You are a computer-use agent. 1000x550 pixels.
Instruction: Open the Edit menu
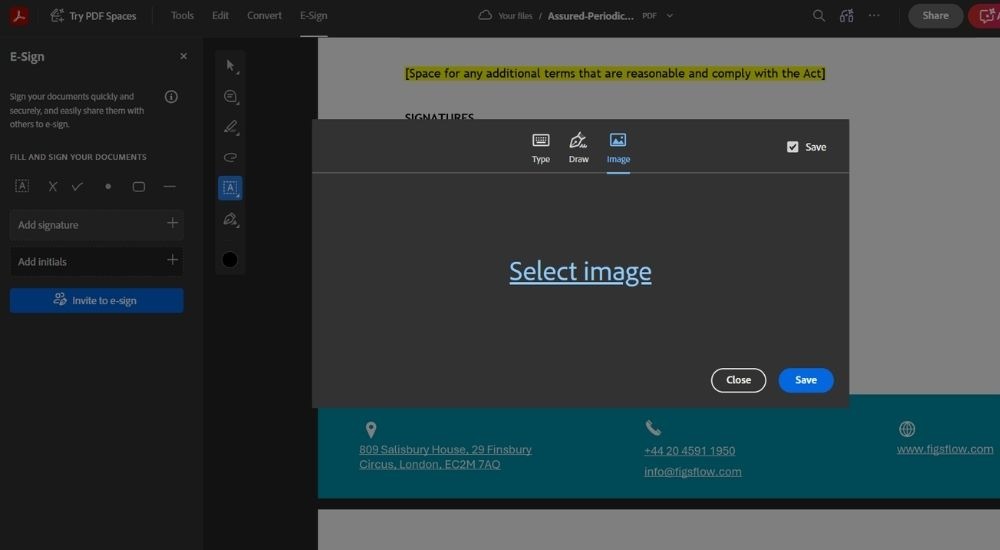pos(220,15)
